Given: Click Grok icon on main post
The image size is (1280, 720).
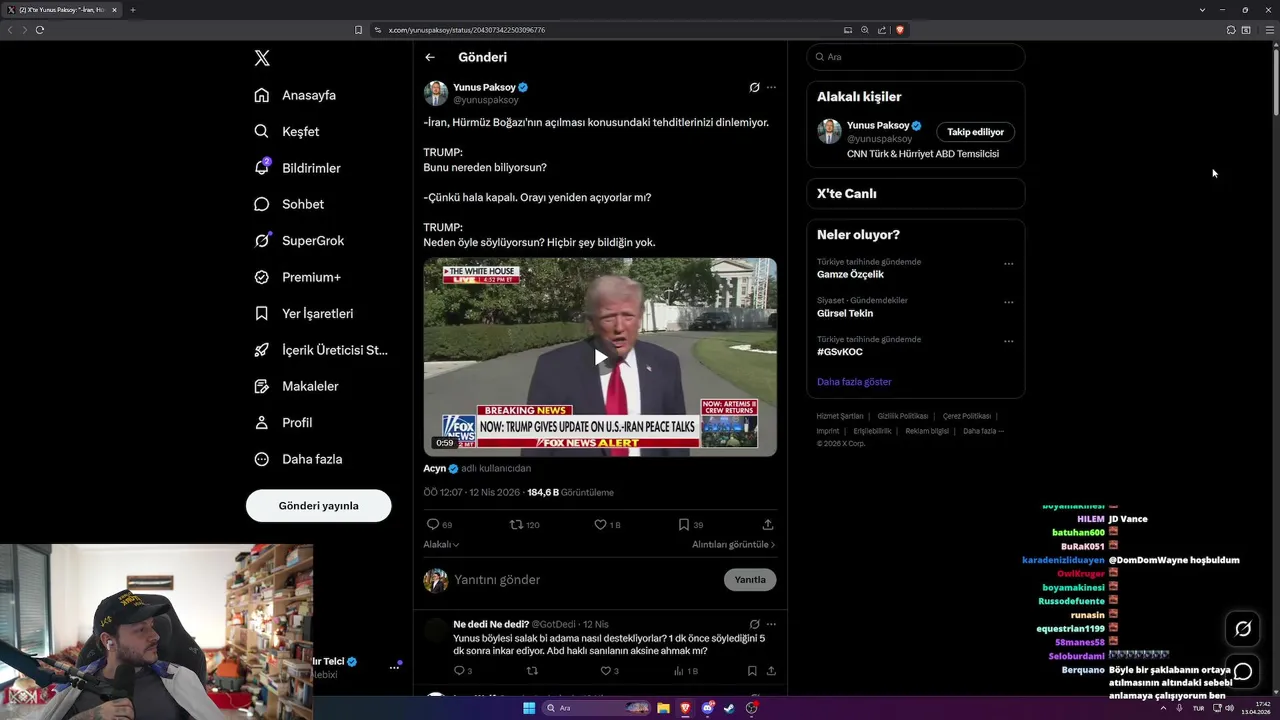Looking at the screenshot, I should (754, 87).
